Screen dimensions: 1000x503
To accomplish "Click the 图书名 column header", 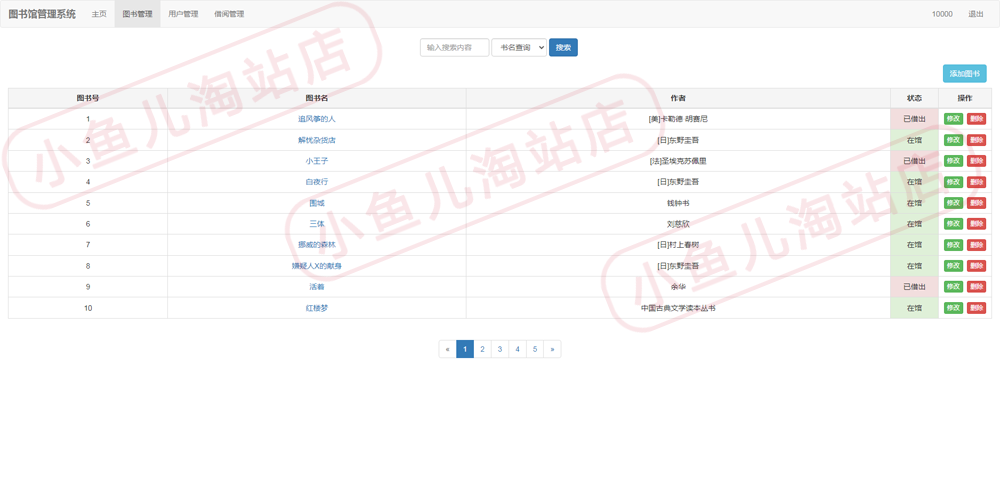I will click(x=317, y=98).
